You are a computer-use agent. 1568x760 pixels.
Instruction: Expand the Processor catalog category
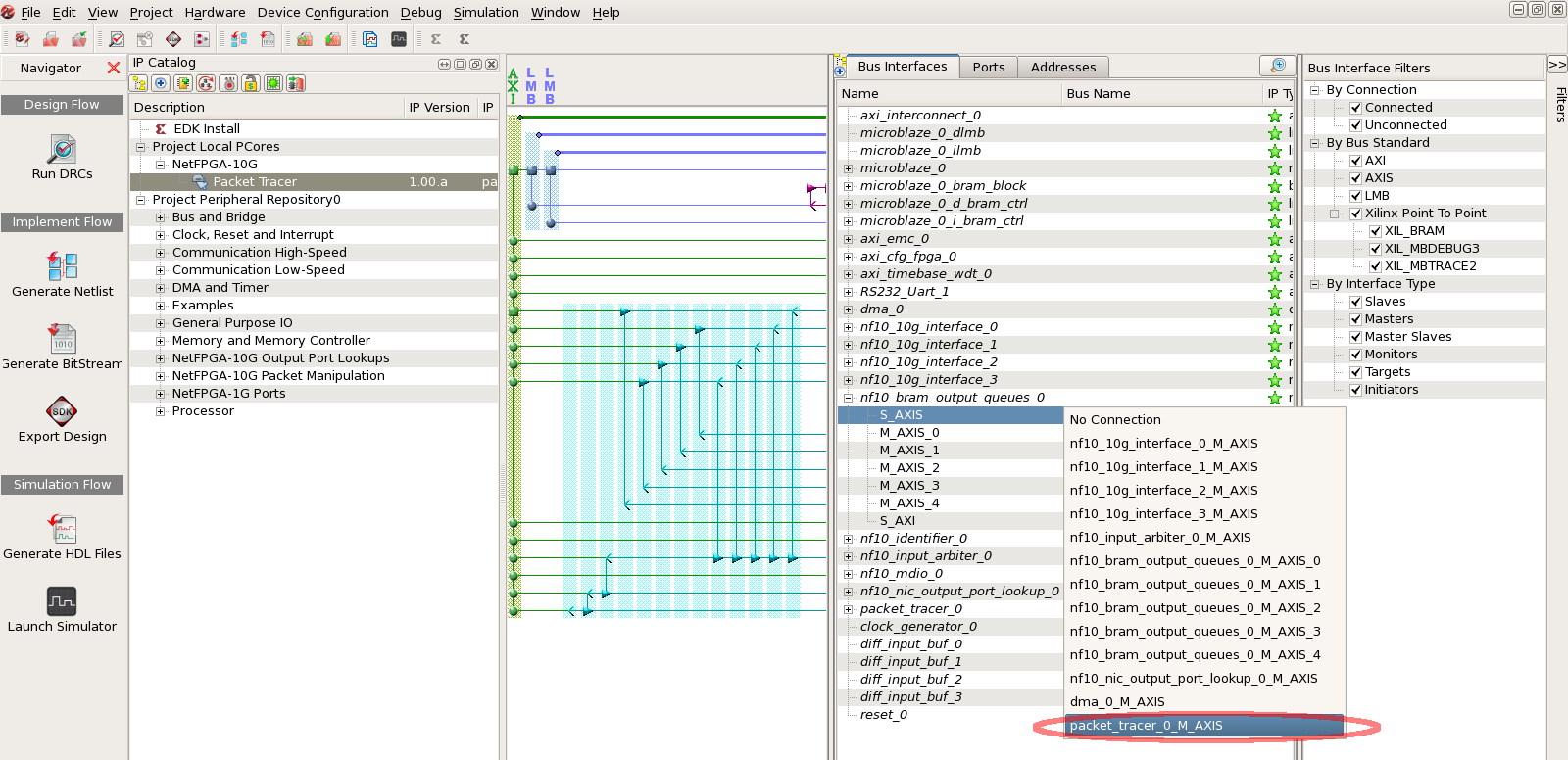pyautogui.click(x=161, y=411)
